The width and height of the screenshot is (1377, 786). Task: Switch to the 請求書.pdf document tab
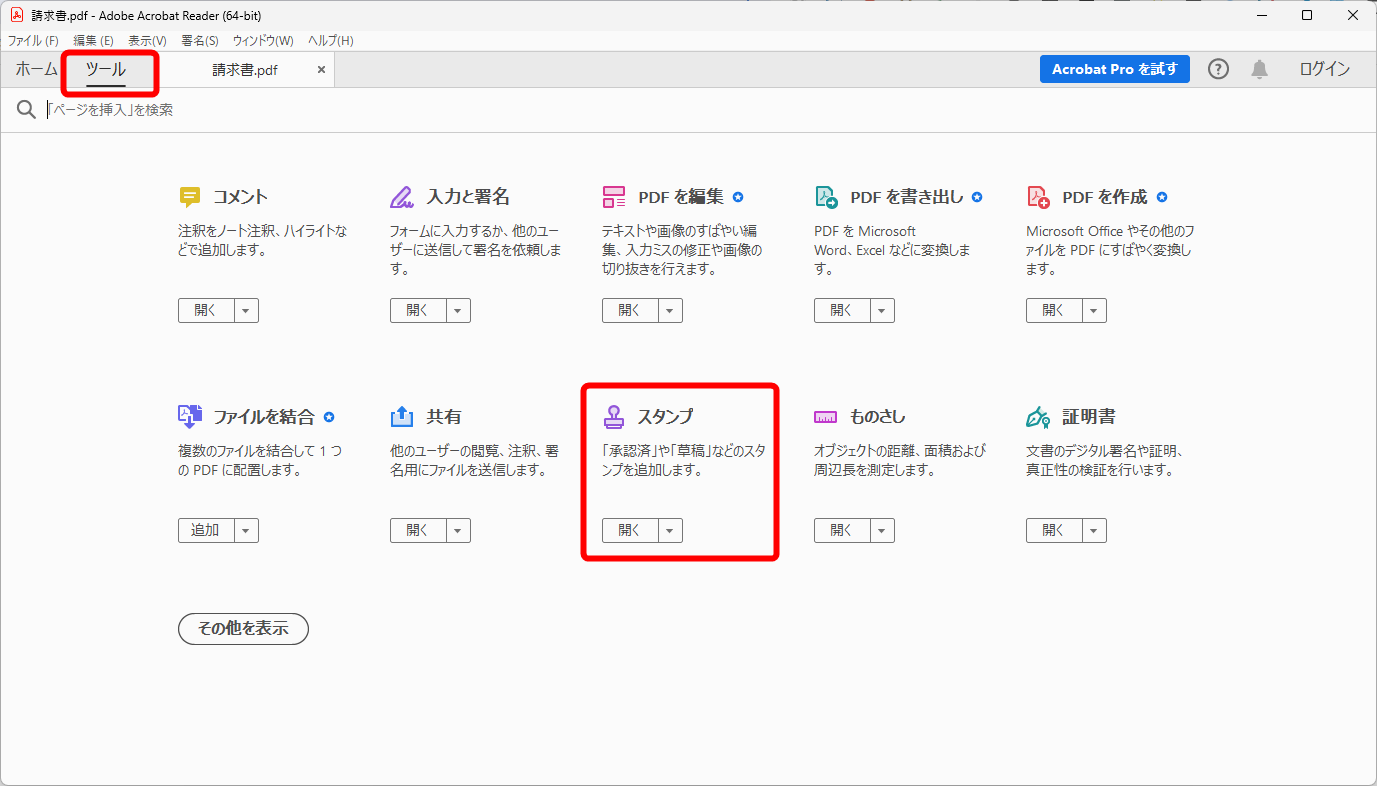[245, 70]
